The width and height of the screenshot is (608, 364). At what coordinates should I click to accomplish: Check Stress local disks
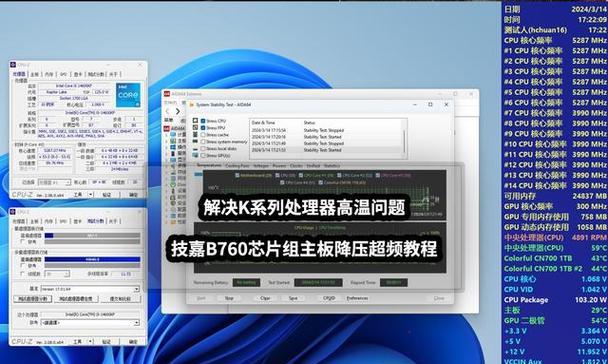203,148
